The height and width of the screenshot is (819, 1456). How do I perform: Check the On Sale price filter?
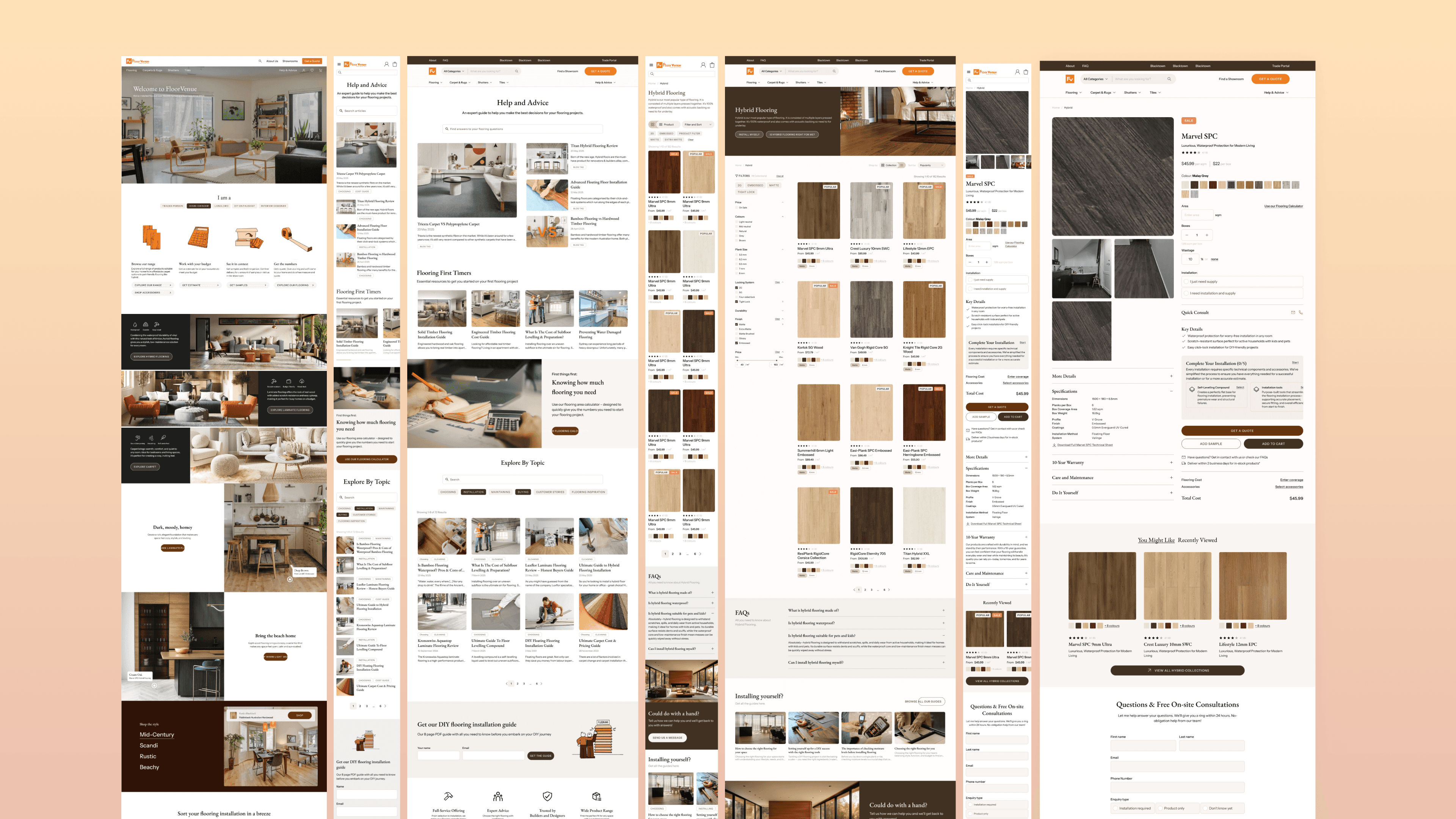tap(736, 207)
